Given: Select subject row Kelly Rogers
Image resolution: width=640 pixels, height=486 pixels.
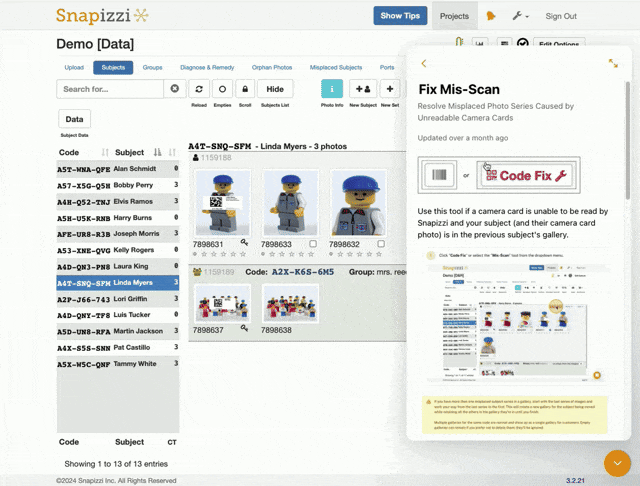Looking at the screenshot, I should (118, 250).
